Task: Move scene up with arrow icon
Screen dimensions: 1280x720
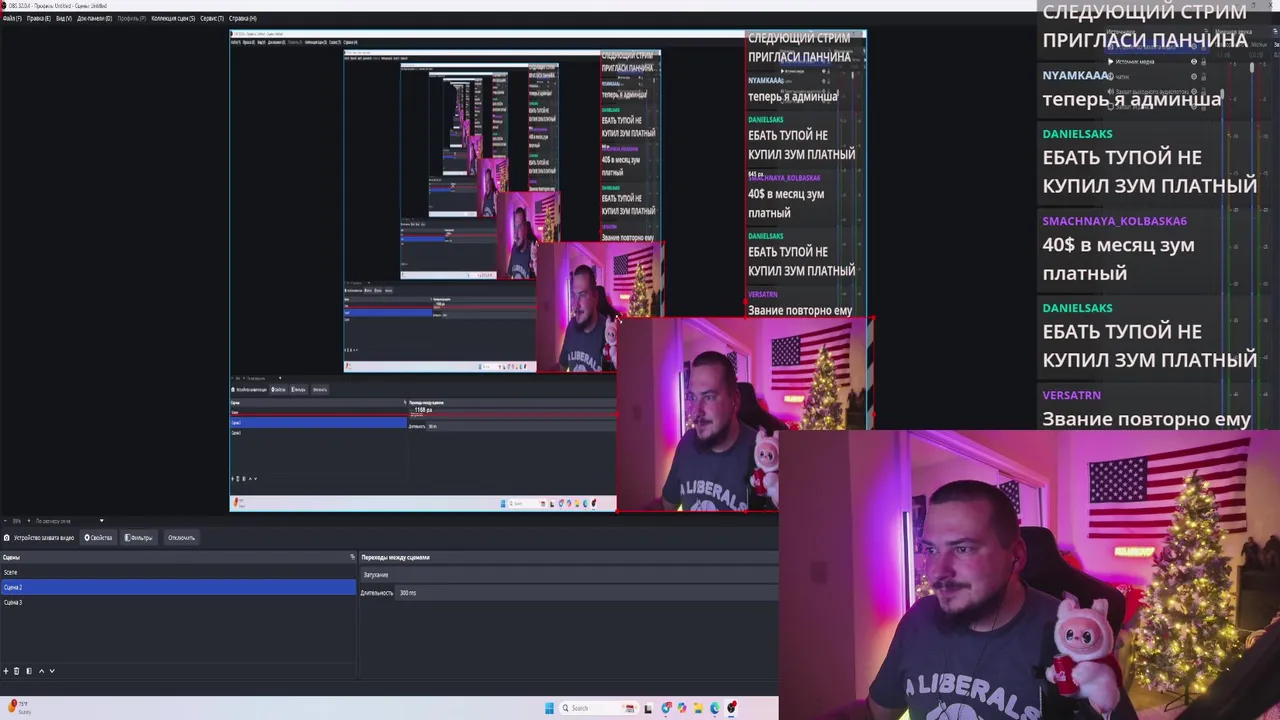Action: [x=41, y=671]
